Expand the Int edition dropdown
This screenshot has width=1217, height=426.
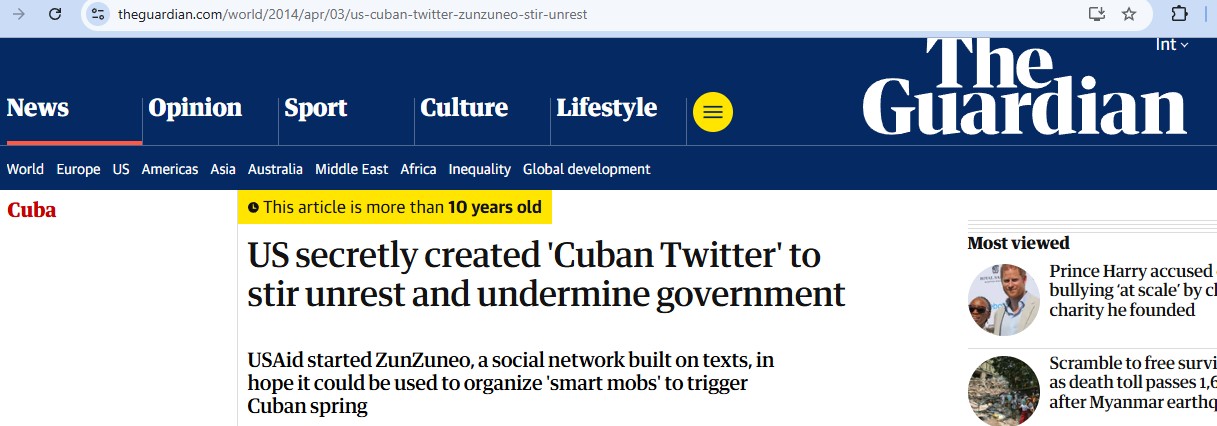[x=1172, y=44]
